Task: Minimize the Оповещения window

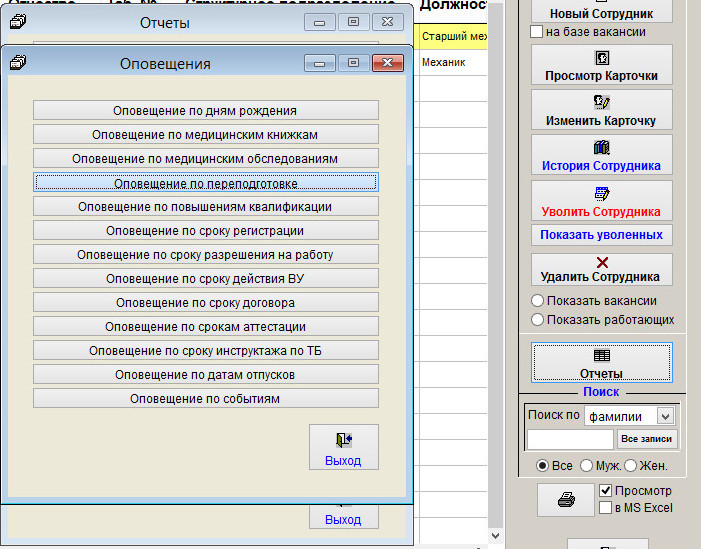Action: (x=320, y=63)
